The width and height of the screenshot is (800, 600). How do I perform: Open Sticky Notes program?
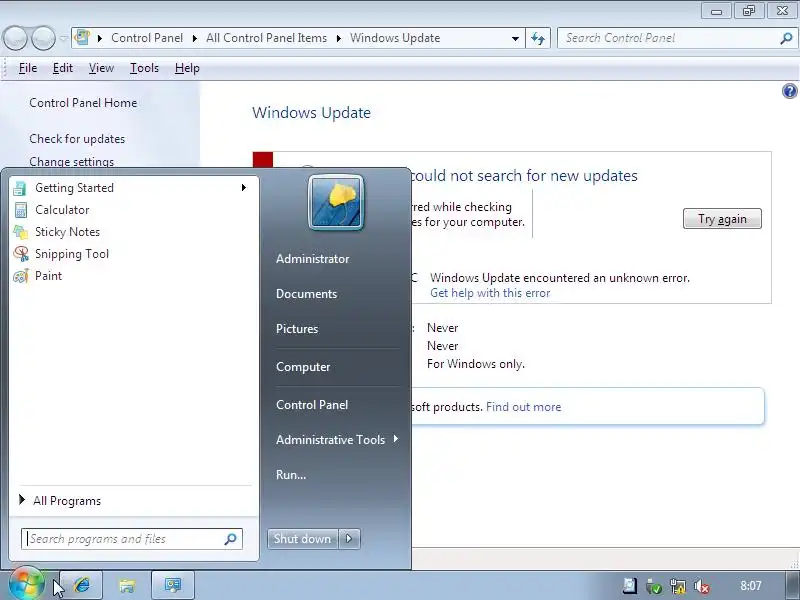tap(132, 232)
